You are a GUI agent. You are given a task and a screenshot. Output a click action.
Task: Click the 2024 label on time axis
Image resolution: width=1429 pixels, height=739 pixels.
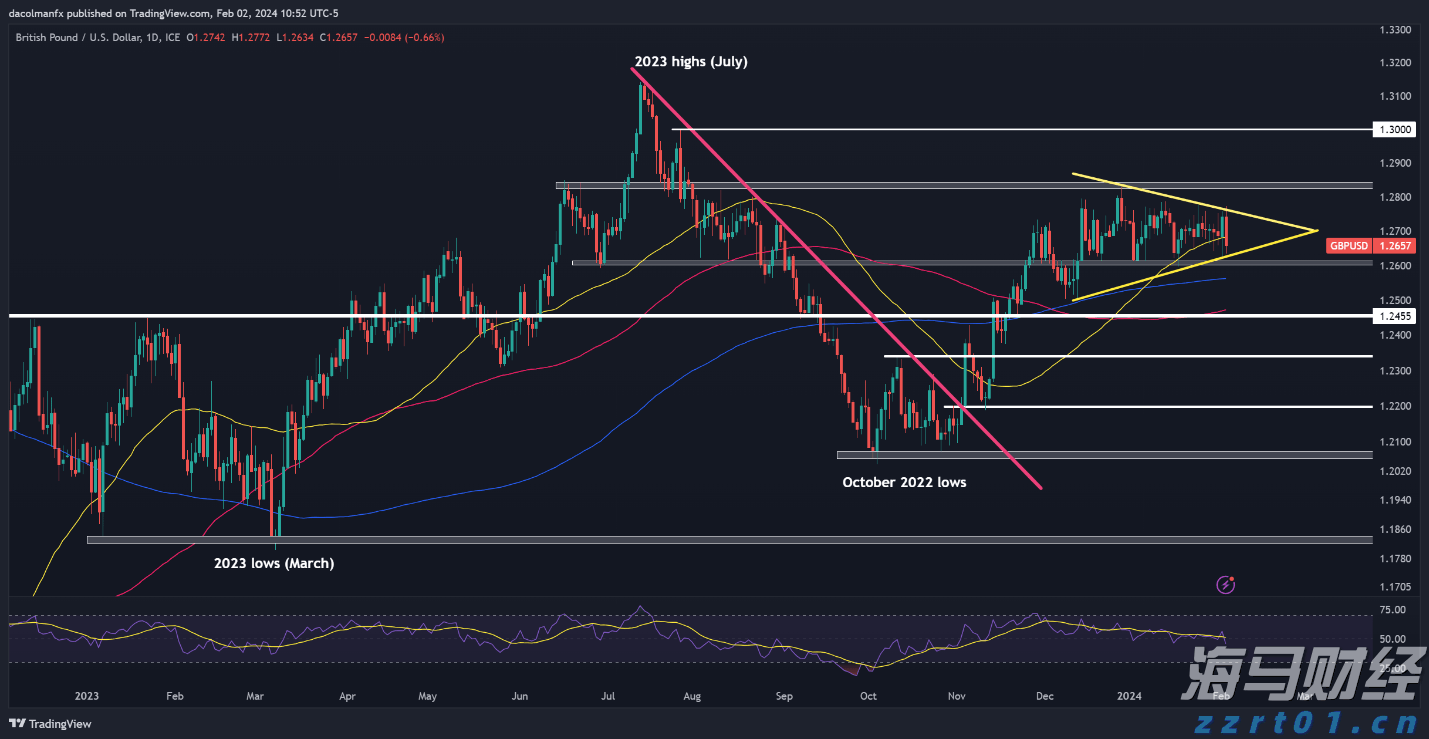coord(1129,695)
